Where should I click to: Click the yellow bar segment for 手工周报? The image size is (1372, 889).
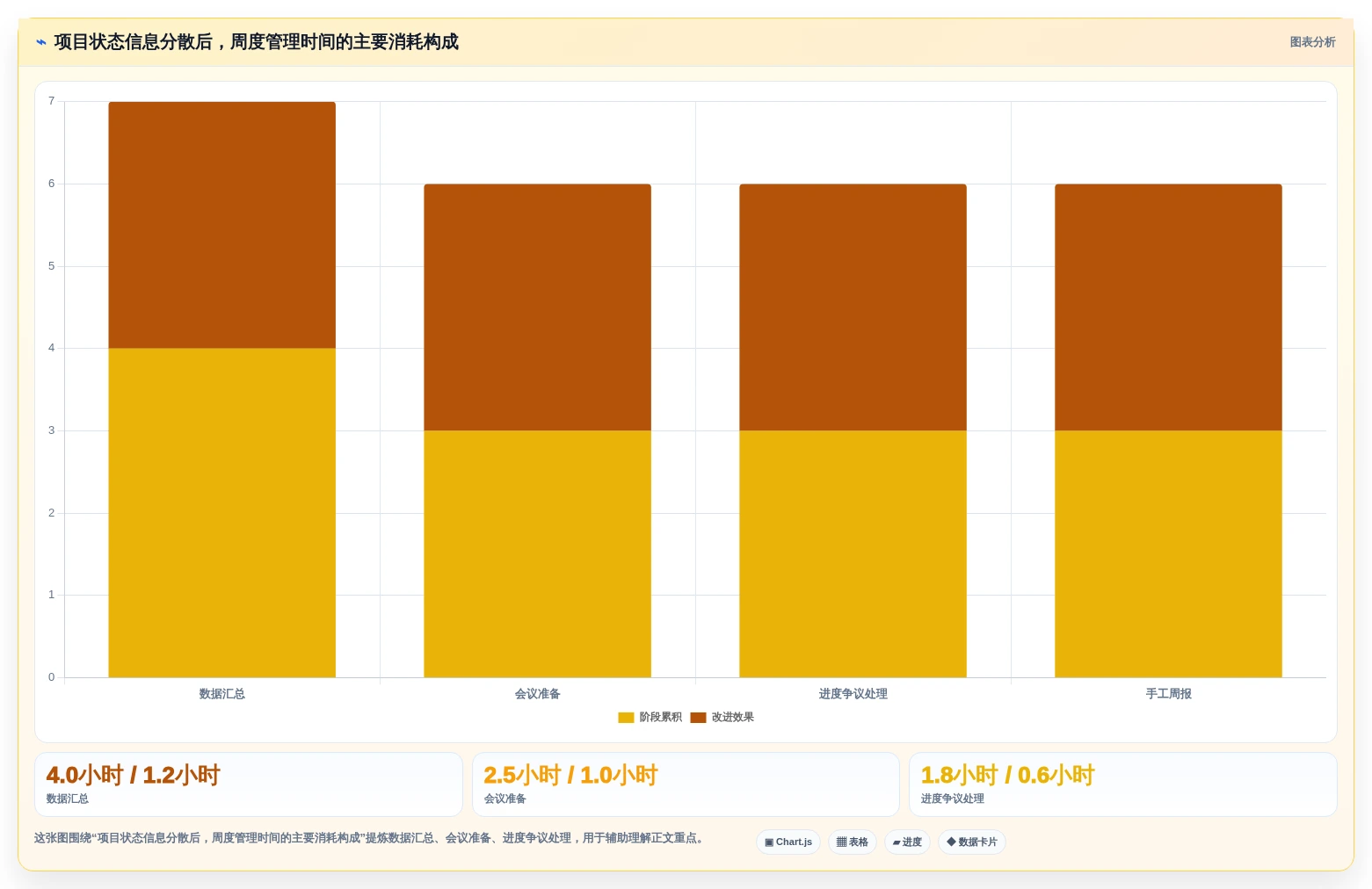coord(1168,553)
